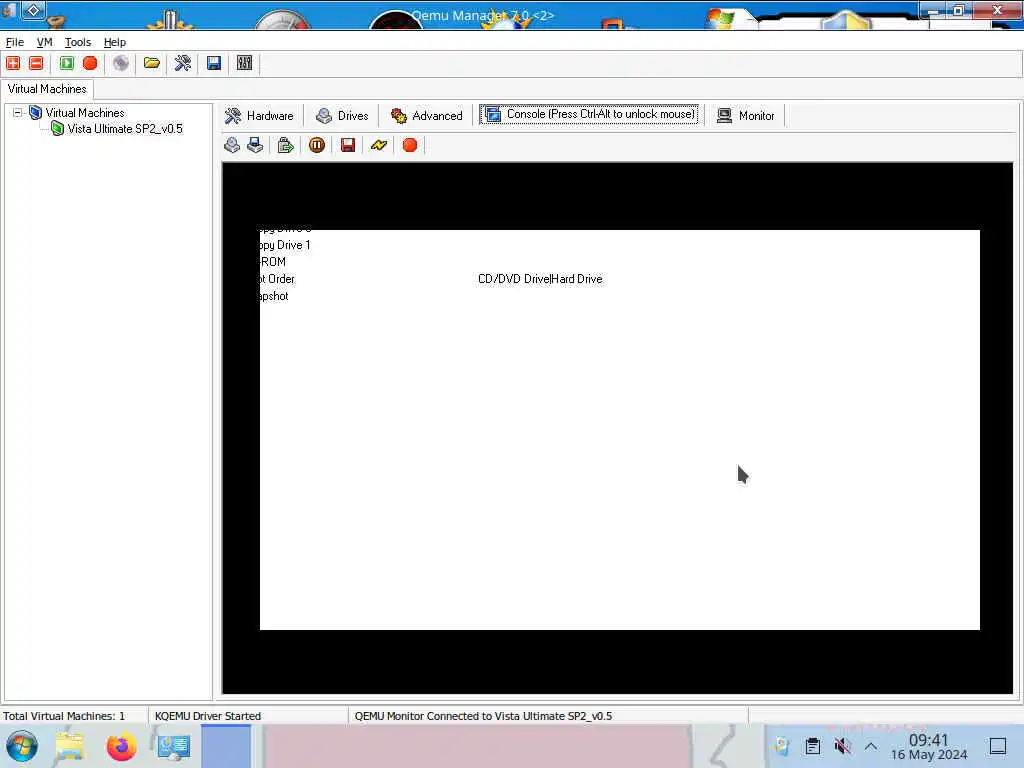Switch to the Console tab

pyautogui.click(x=589, y=114)
